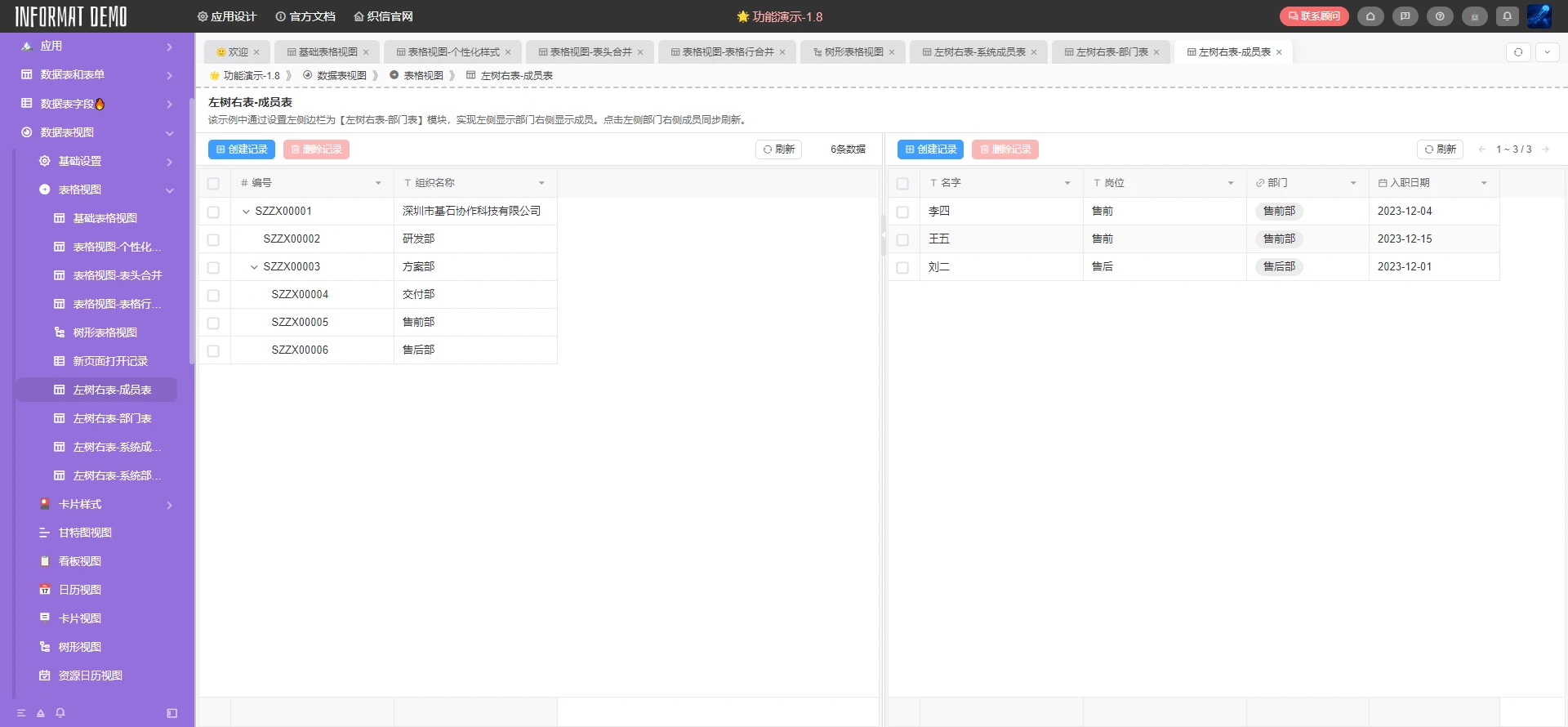Screen dimensions: 1568x727
Task: Open the 组织名称 column dropdown
Action: coord(541,183)
